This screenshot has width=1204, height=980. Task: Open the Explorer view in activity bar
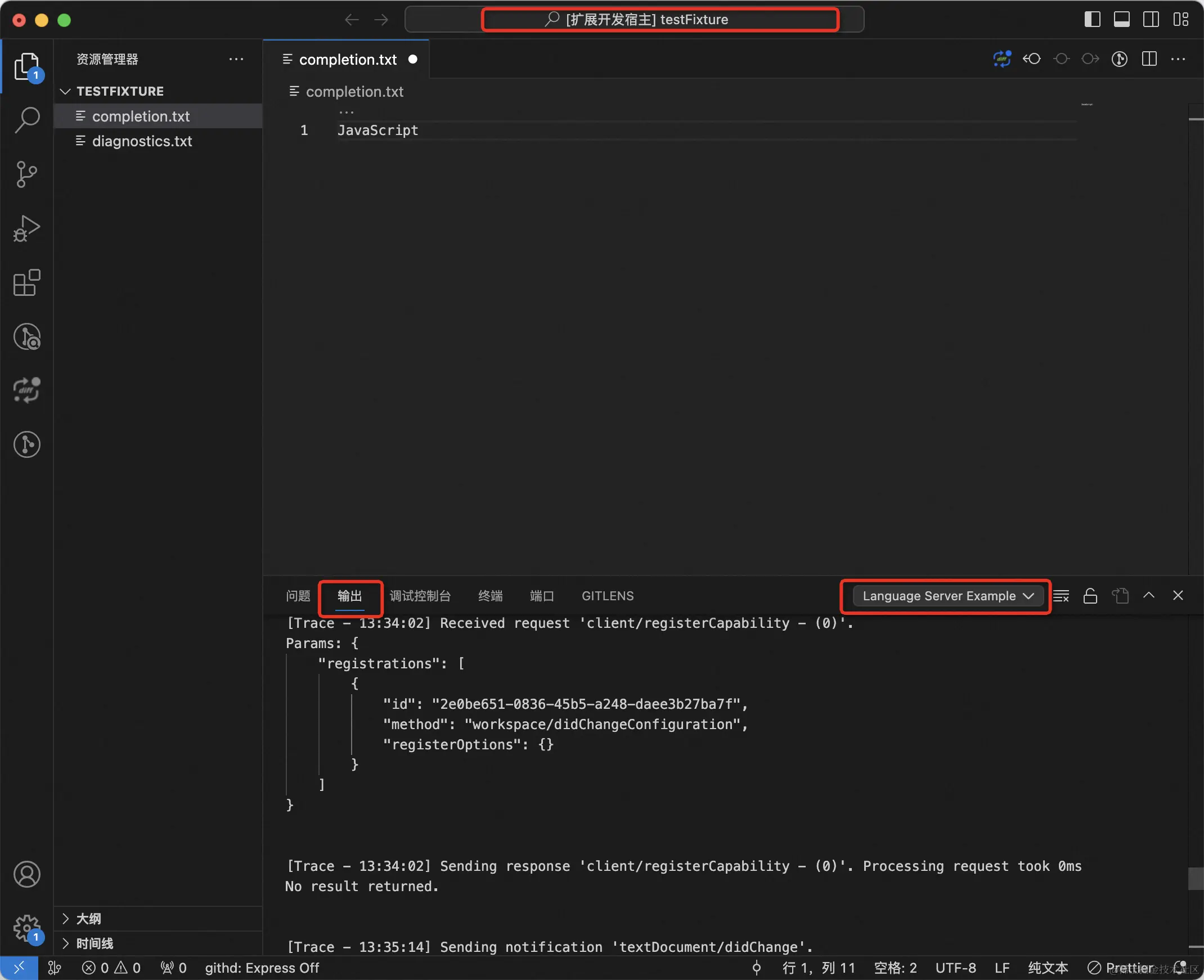(x=26, y=66)
